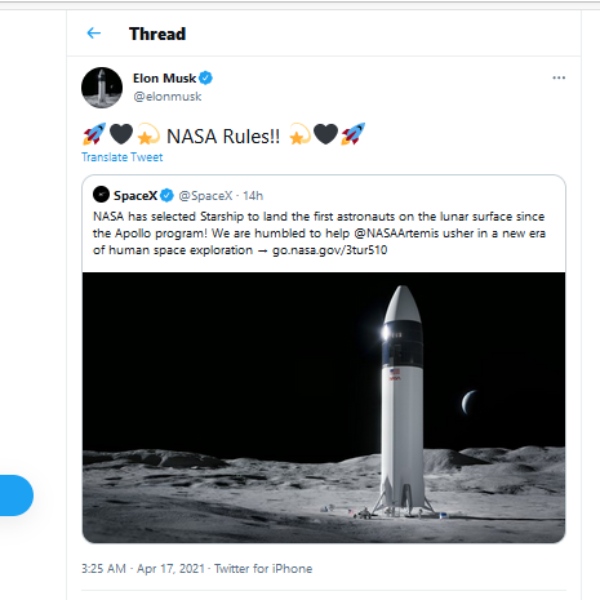Open the @NASAArtemis mention
600x600 pixels.
460,233
